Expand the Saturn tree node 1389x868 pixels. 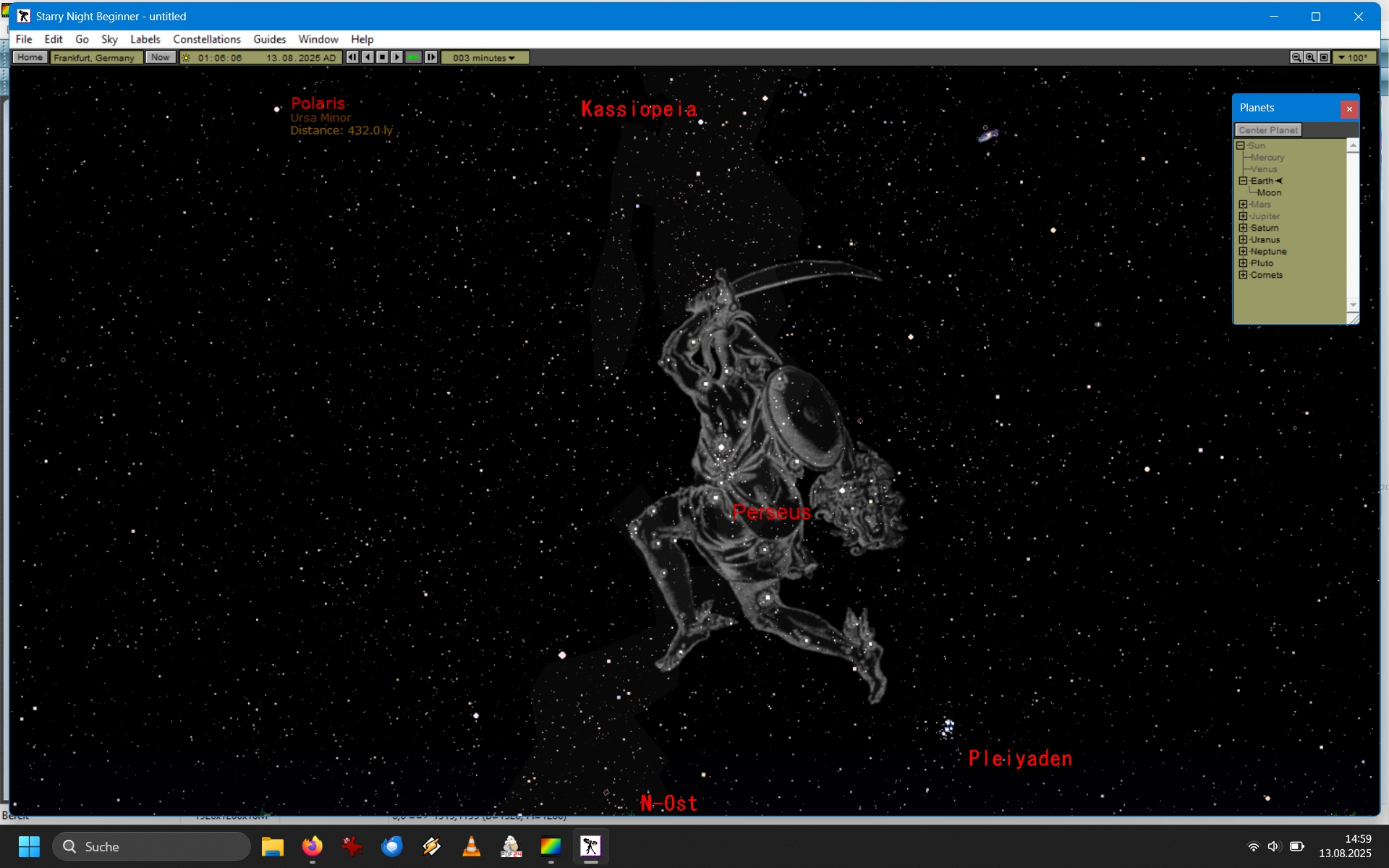click(1244, 228)
